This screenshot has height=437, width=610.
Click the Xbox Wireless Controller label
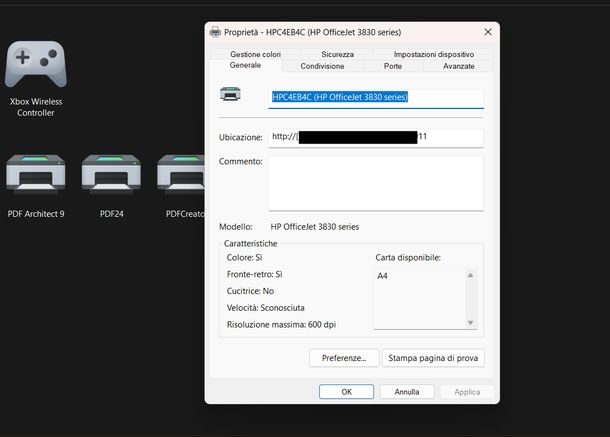coord(36,107)
